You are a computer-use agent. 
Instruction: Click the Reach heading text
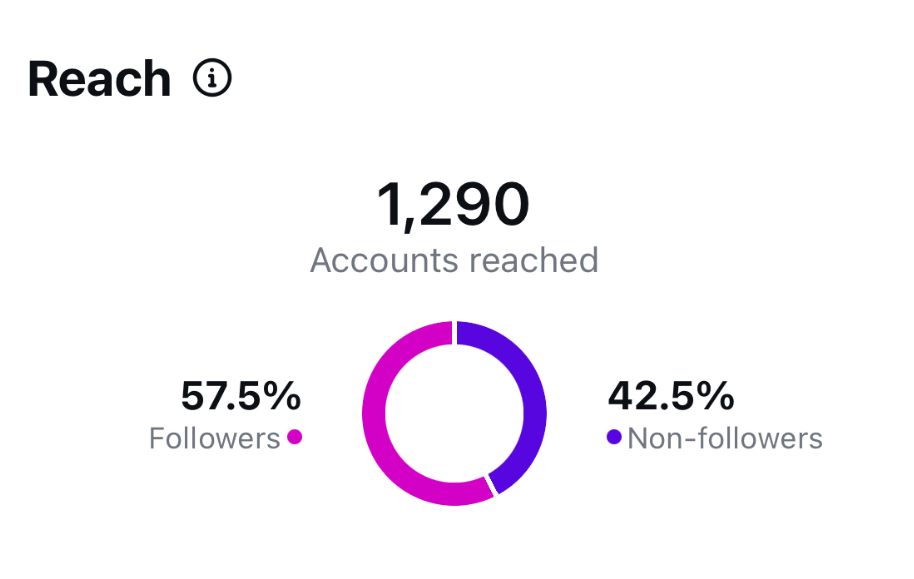click(99, 79)
